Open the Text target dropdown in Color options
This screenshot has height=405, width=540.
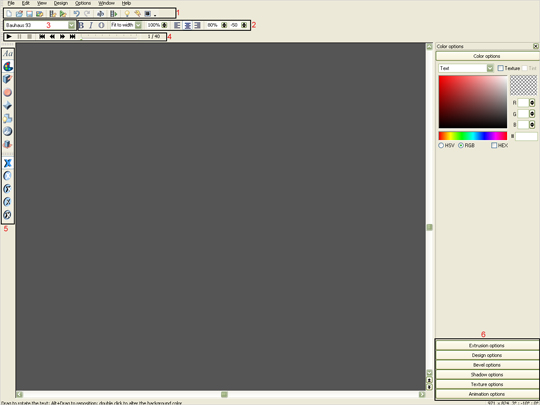pos(490,68)
